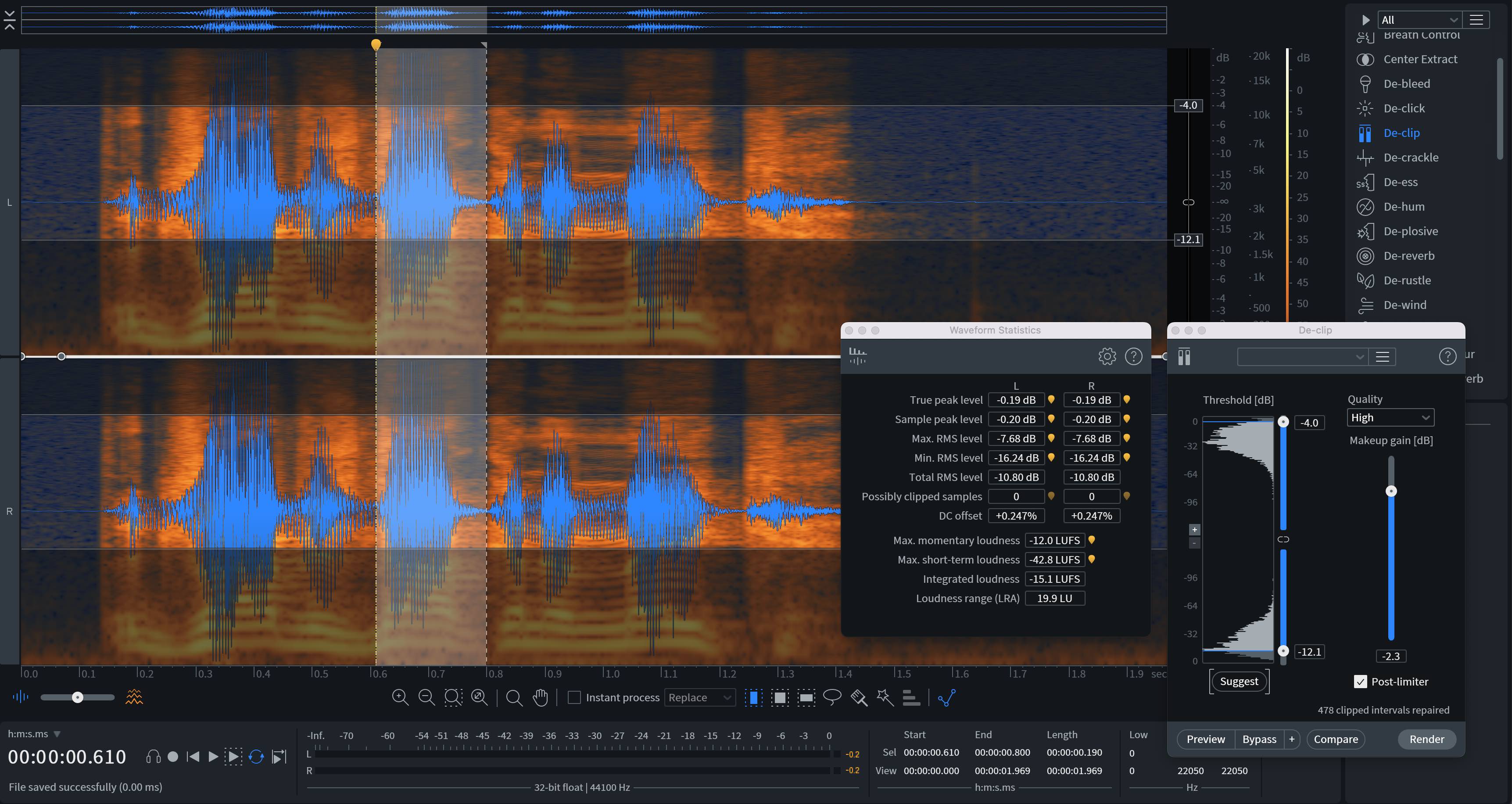Start playback with the play button
Image resolution: width=1512 pixels, height=804 pixels.
click(x=213, y=757)
